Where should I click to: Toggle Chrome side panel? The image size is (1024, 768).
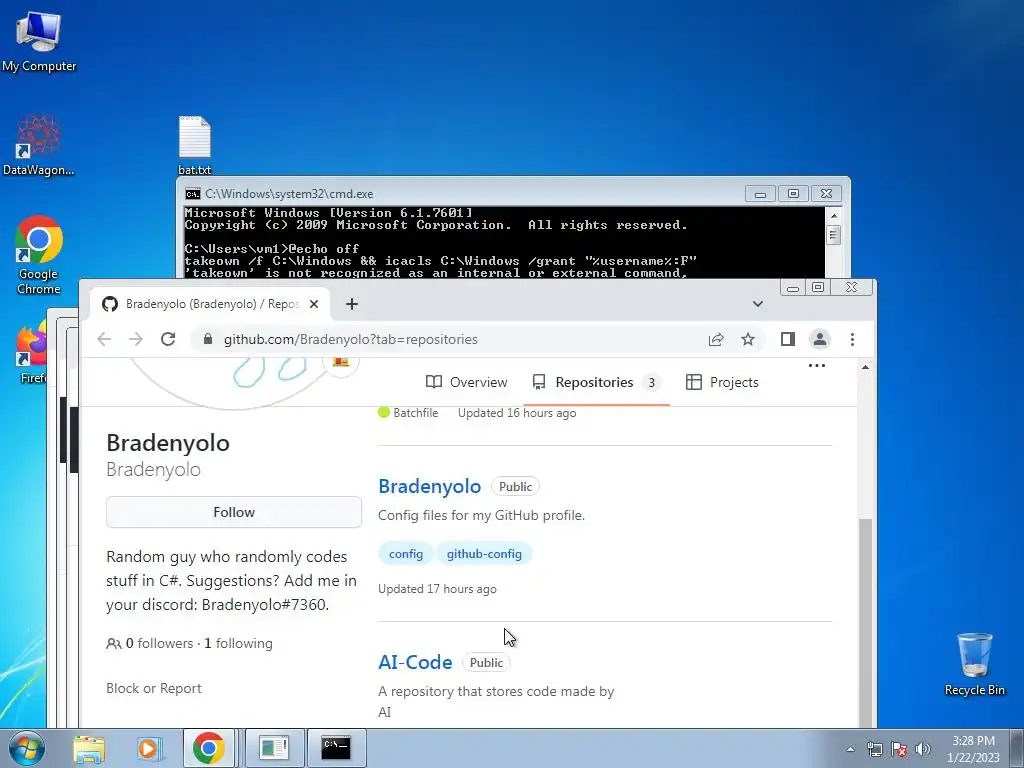pos(788,339)
